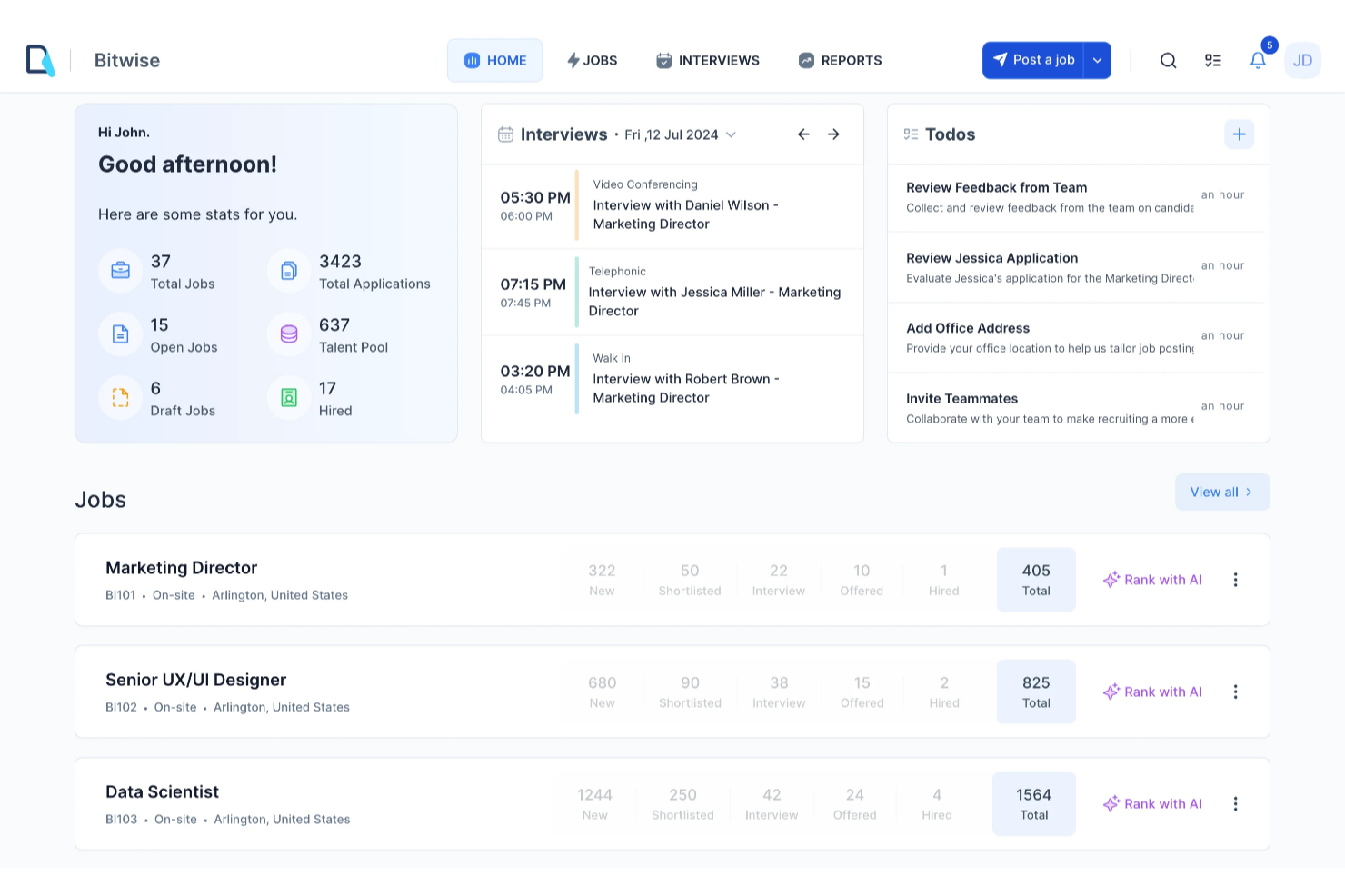Go to next interview day arrow
The width and height of the screenshot is (1345, 896).
click(x=833, y=134)
